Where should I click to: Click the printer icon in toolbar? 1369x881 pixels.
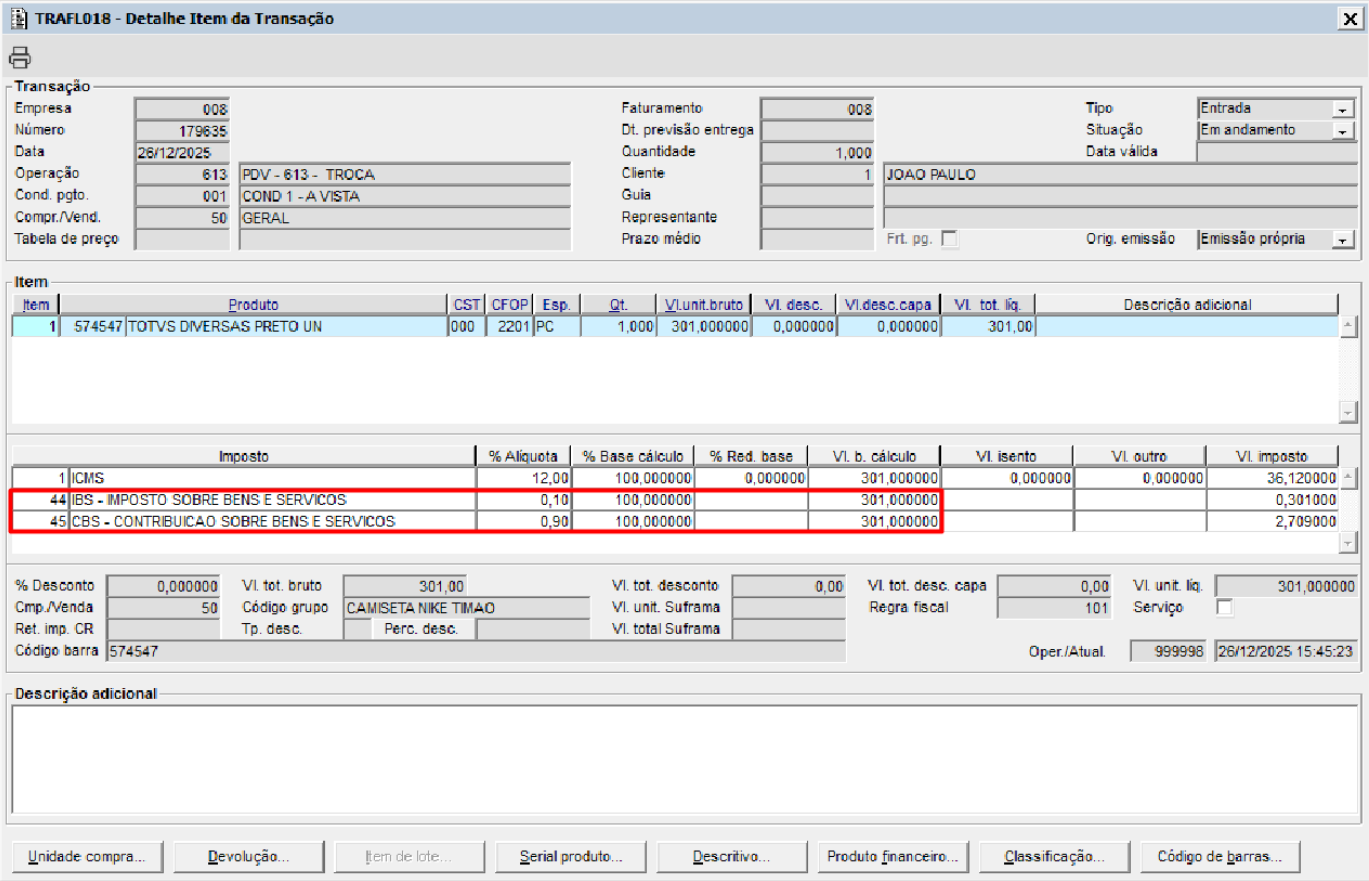click(20, 56)
